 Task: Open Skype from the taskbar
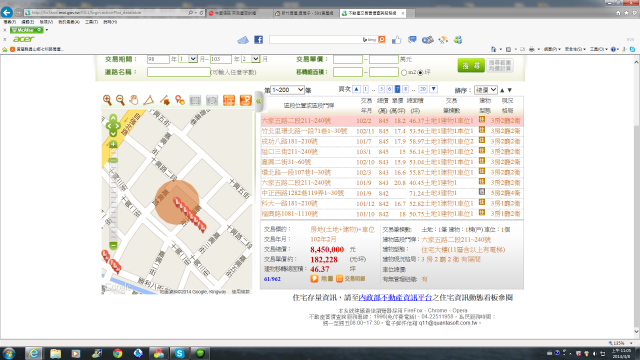coord(180,353)
